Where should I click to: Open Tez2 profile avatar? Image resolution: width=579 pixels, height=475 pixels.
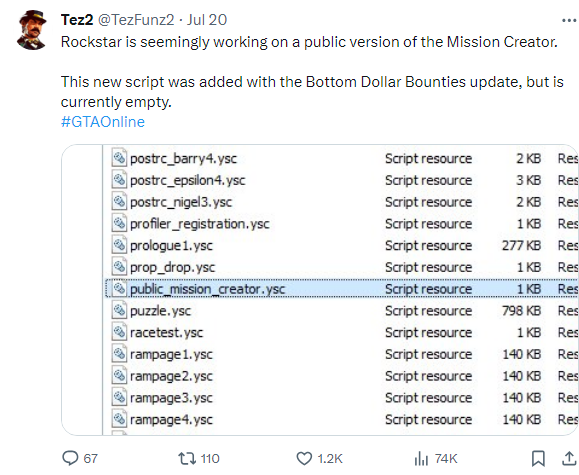click(32, 30)
